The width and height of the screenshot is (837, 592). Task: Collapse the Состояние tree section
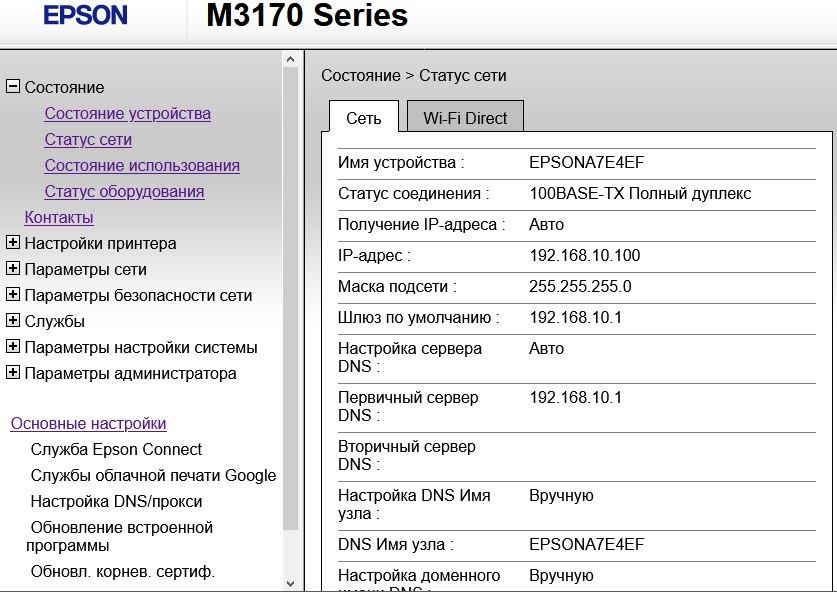click(13, 87)
